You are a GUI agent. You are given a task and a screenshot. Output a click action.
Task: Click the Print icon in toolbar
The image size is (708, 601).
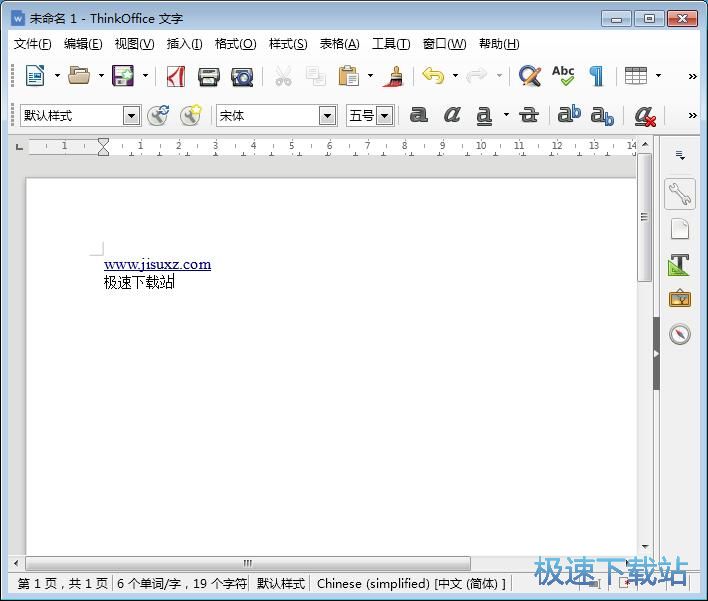[208, 76]
